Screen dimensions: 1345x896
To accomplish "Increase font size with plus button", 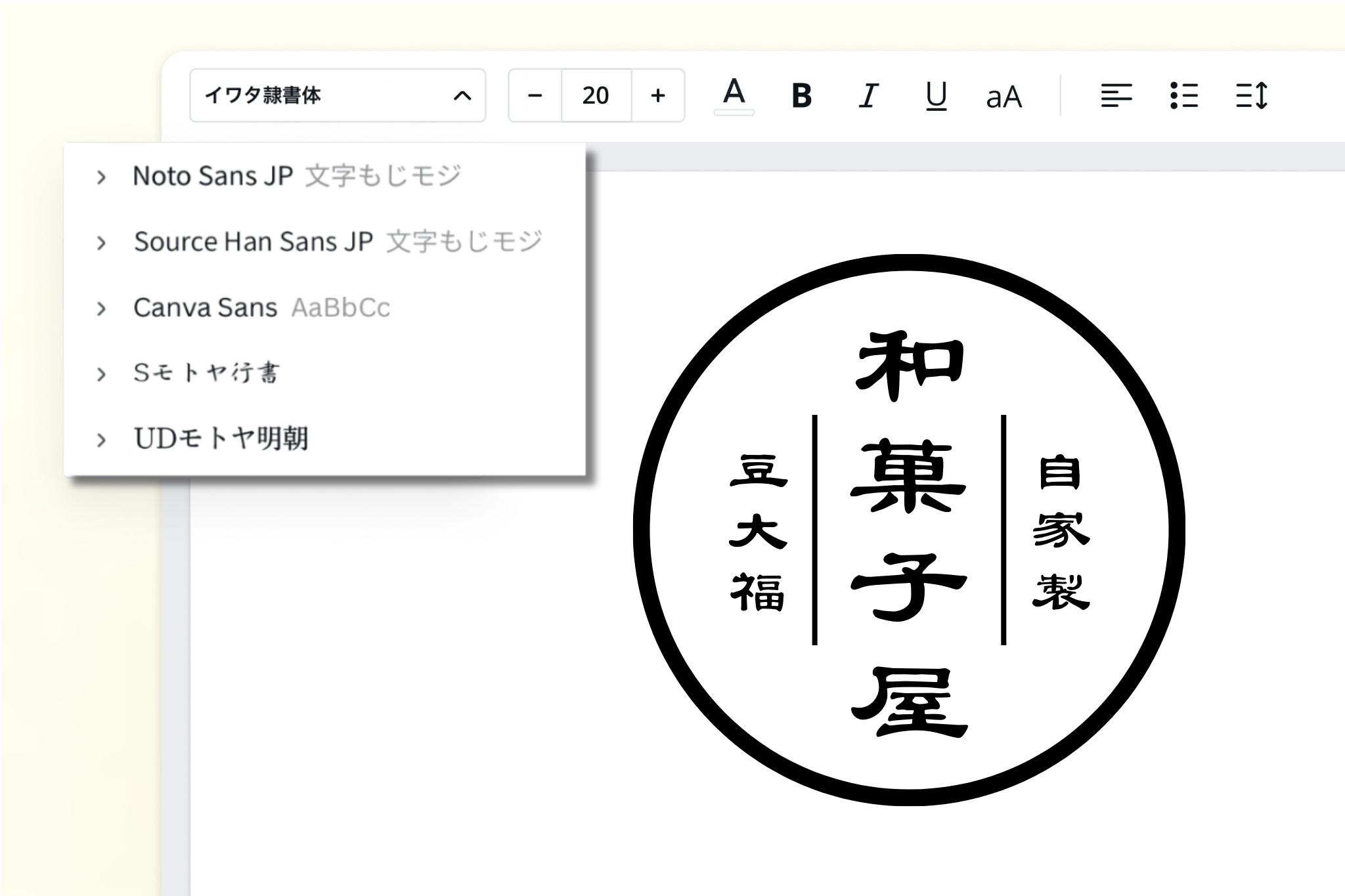I will [x=657, y=96].
